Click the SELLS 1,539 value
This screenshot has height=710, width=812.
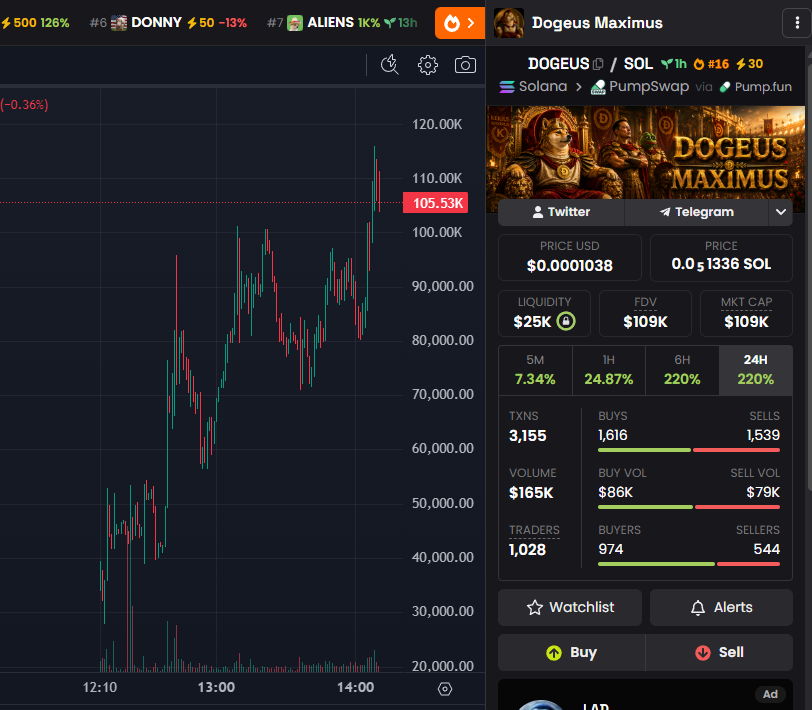(x=763, y=436)
